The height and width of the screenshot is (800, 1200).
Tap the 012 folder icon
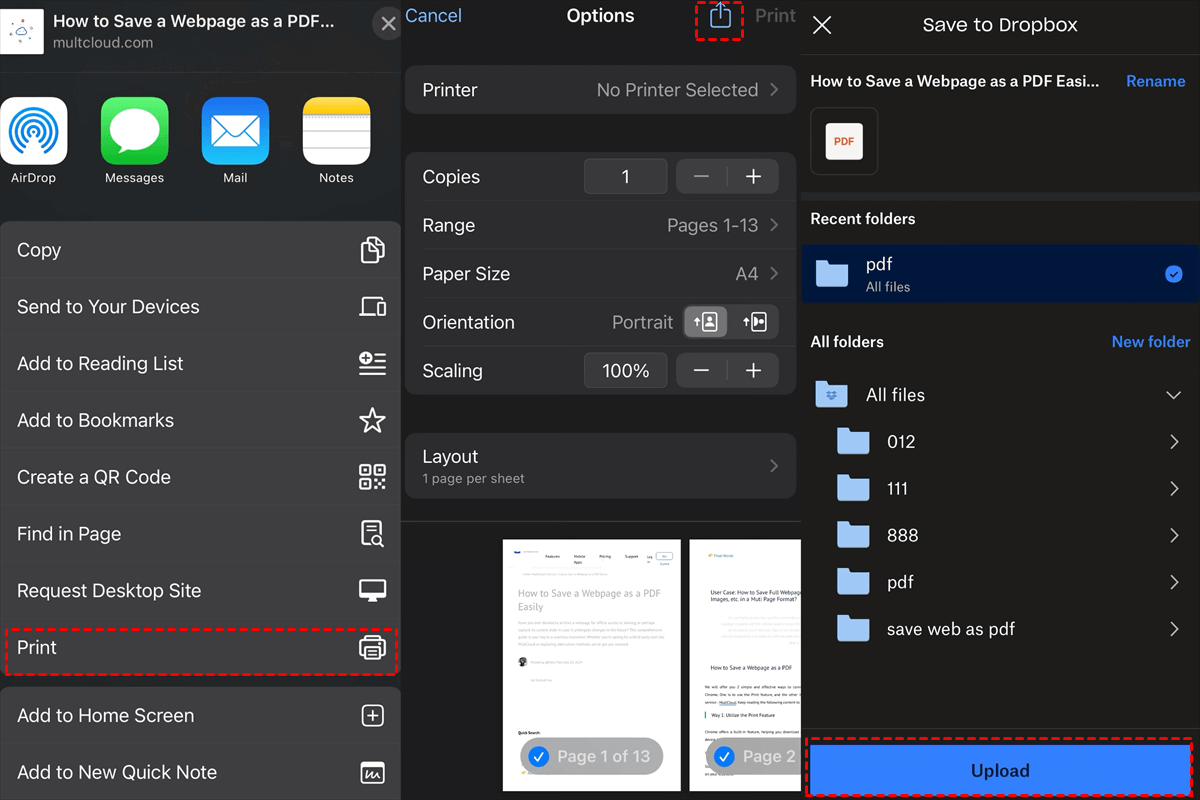click(x=853, y=441)
